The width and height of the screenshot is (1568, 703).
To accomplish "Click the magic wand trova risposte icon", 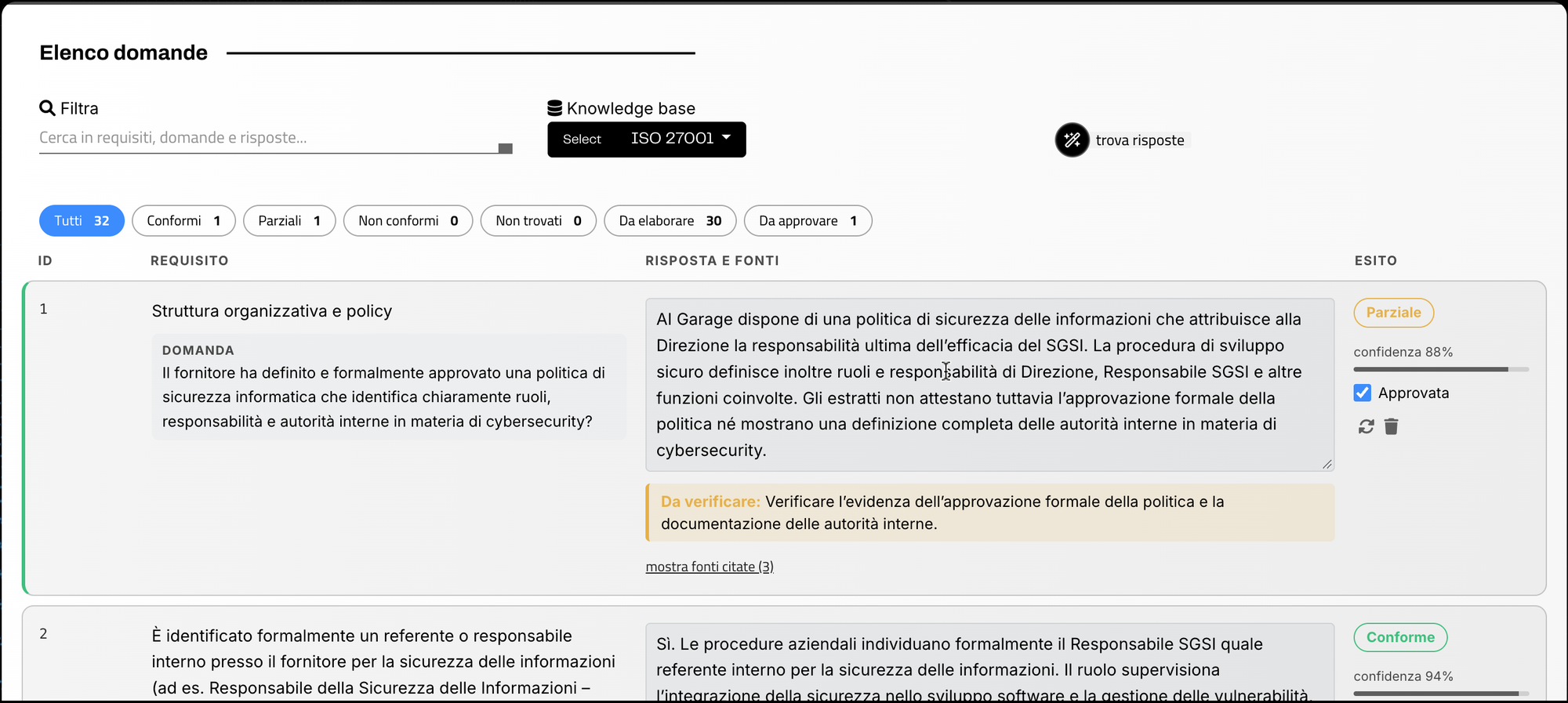I will (x=1072, y=140).
